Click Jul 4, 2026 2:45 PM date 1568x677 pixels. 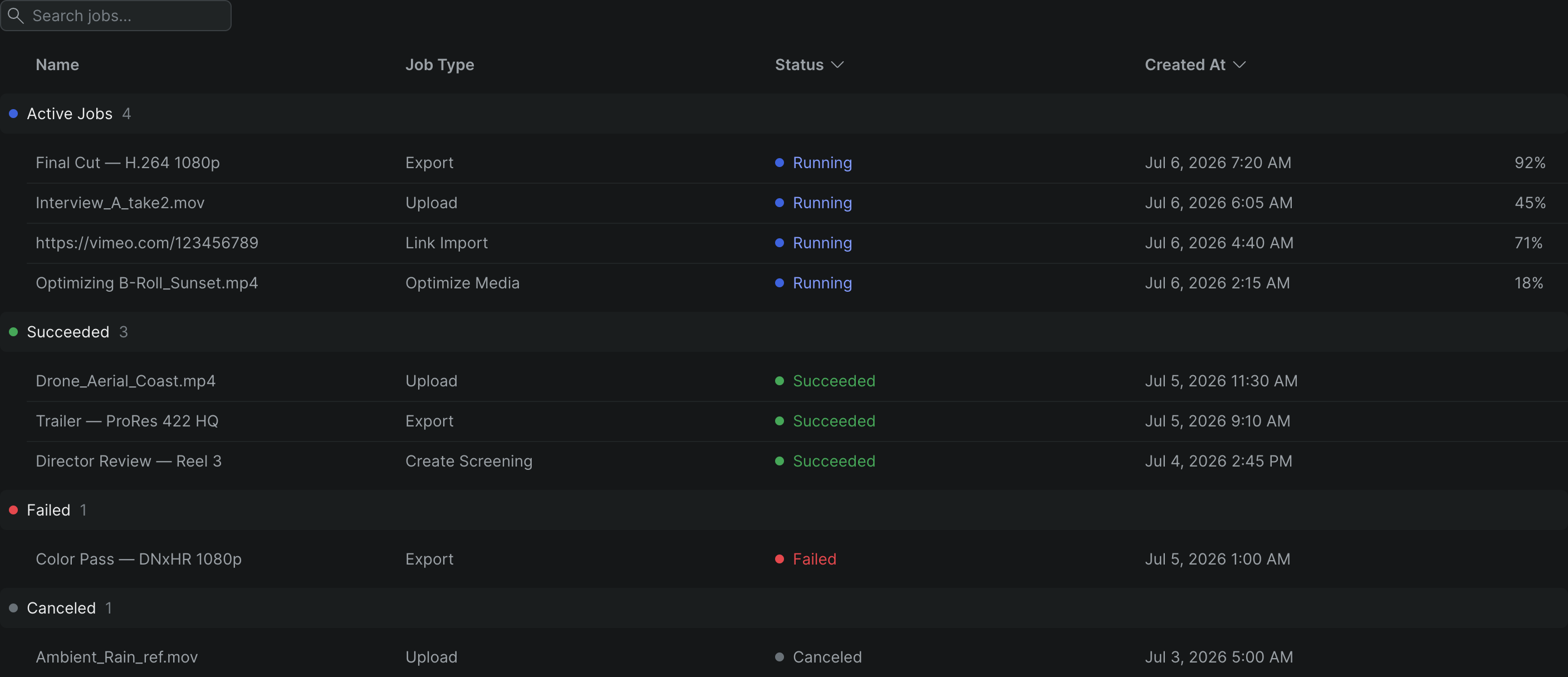point(1218,462)
